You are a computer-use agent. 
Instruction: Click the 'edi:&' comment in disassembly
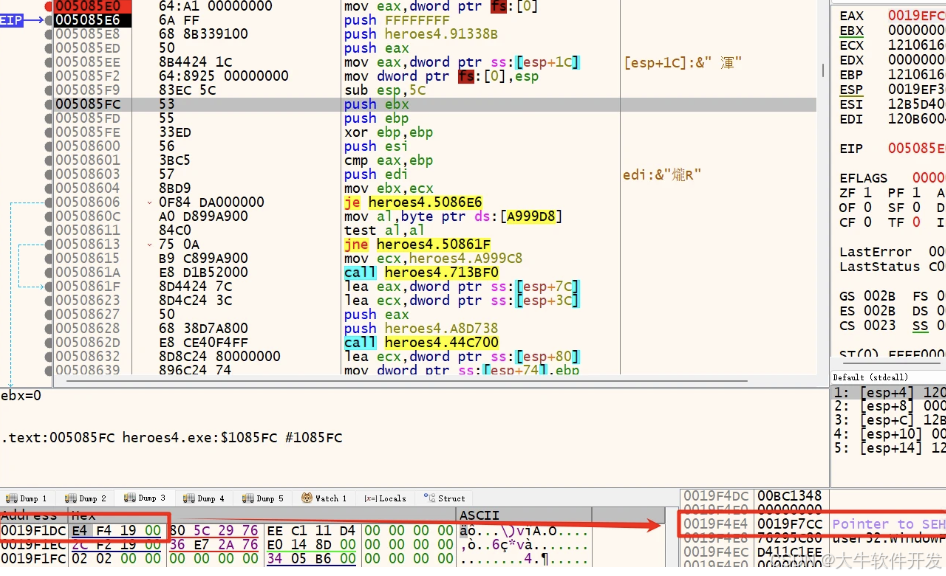(661, 175)
